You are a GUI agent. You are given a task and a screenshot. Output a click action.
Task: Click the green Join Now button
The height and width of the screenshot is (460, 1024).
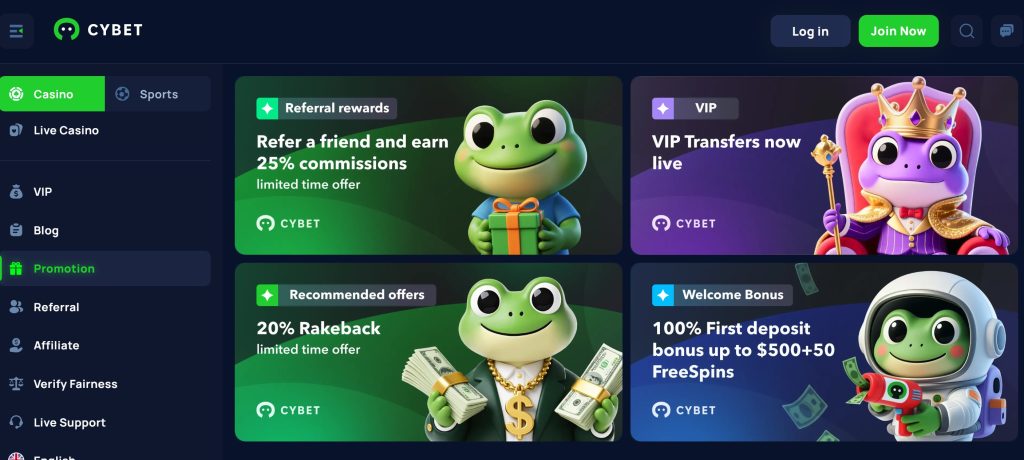point(898,31)
